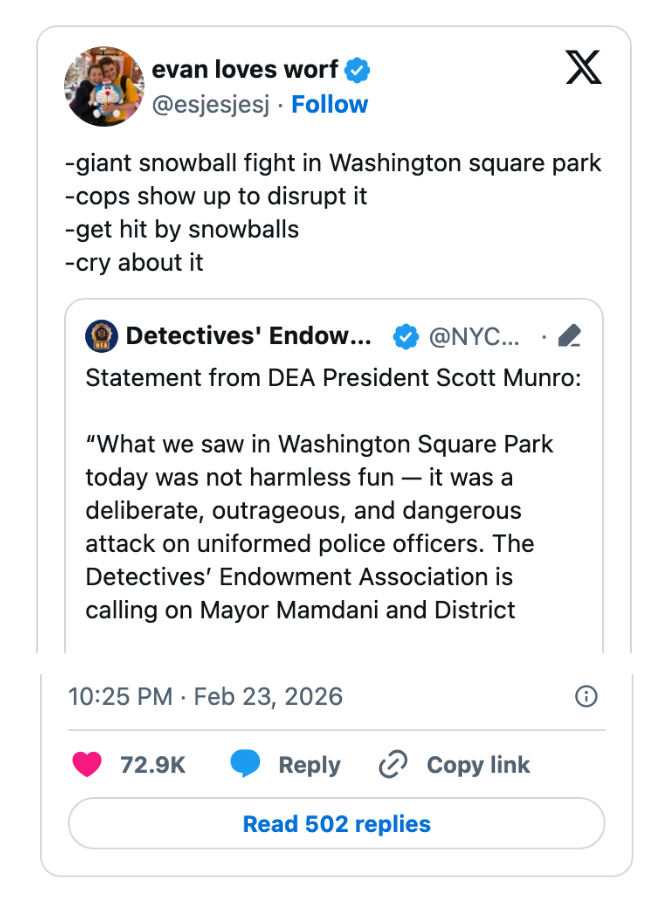This screenshot has height=918, width=672.
Task: Open the 'evan loves worf' display name
Action: point(245,70)
